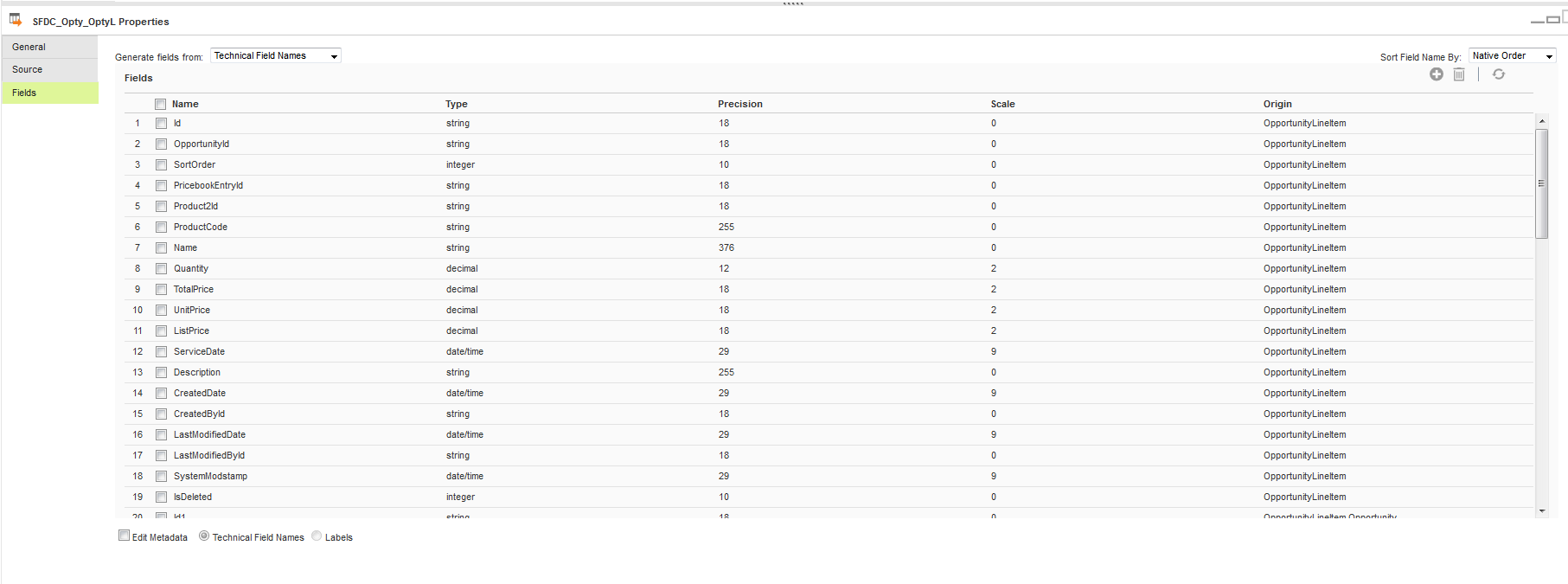This screenshot has height=584, width=1568.
Task: Check the SortOrder field checkbox
Action: pyautogui.click(x=161, y=164)
